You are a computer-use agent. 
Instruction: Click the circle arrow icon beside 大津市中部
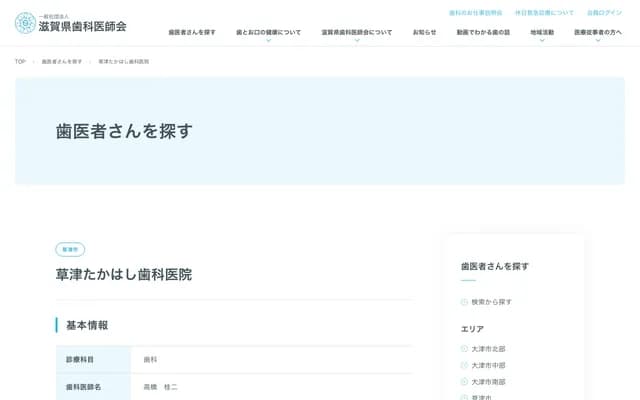coord(464,366)
